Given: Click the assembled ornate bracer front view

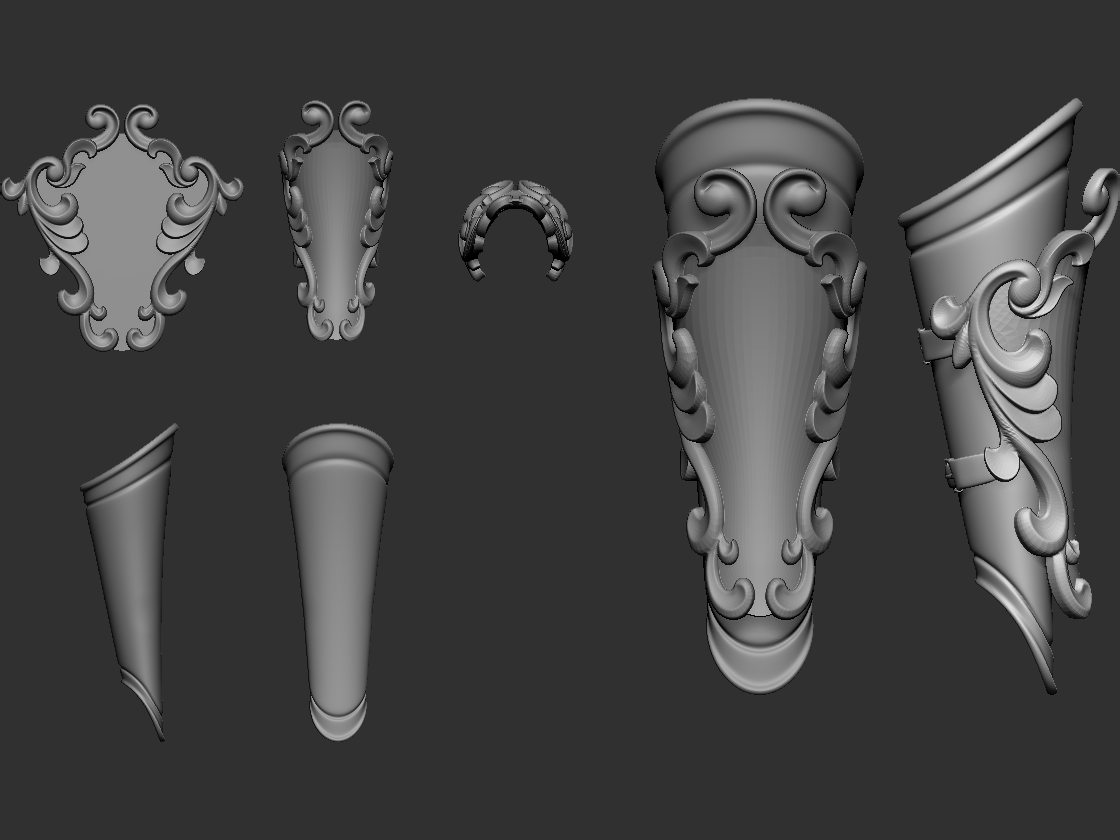Looking at the screenshot, I should (x=759, y=396).
